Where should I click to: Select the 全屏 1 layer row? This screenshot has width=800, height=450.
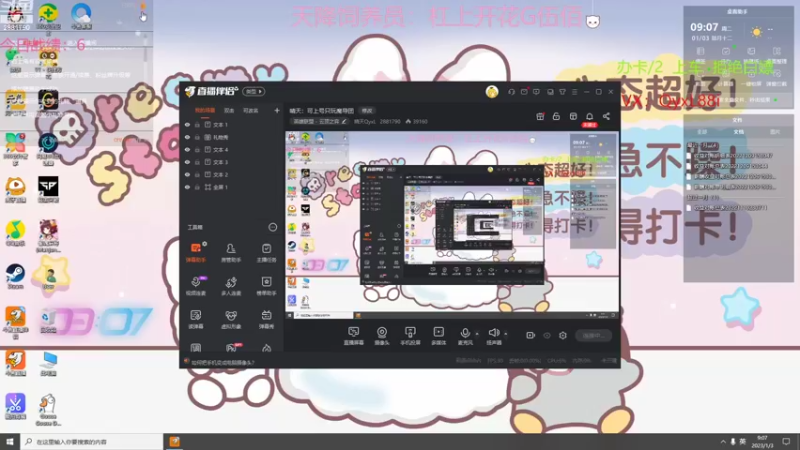[232, 187]
